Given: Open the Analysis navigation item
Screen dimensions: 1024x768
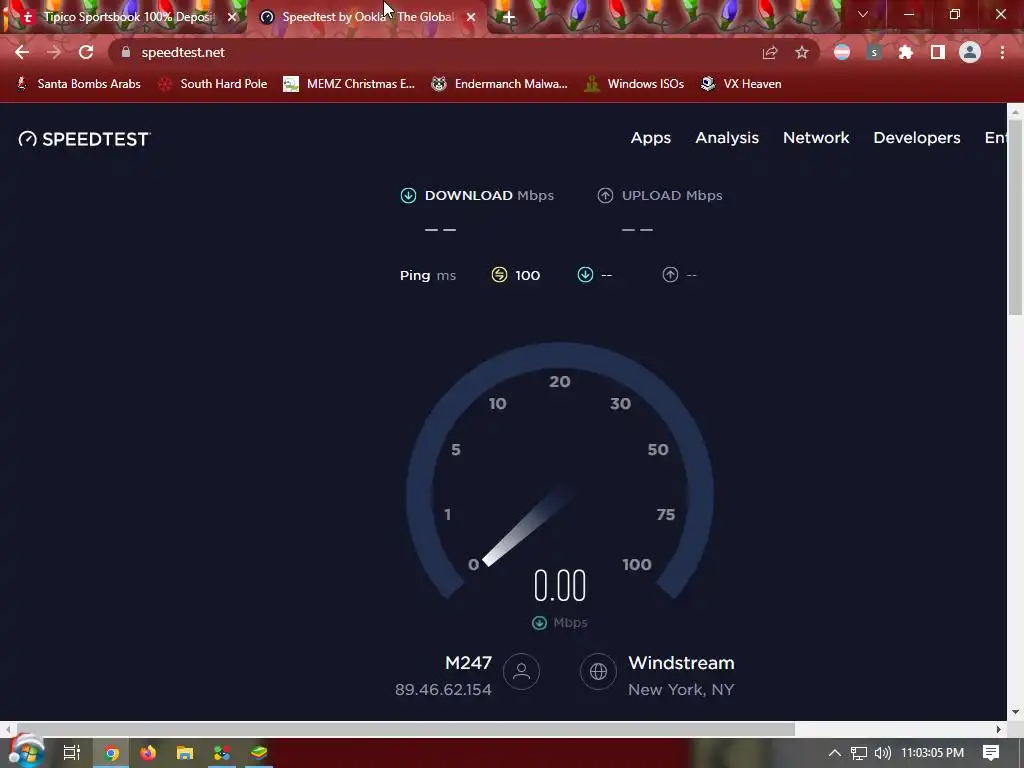Looking at the screenshot, I should coord(727,138).
